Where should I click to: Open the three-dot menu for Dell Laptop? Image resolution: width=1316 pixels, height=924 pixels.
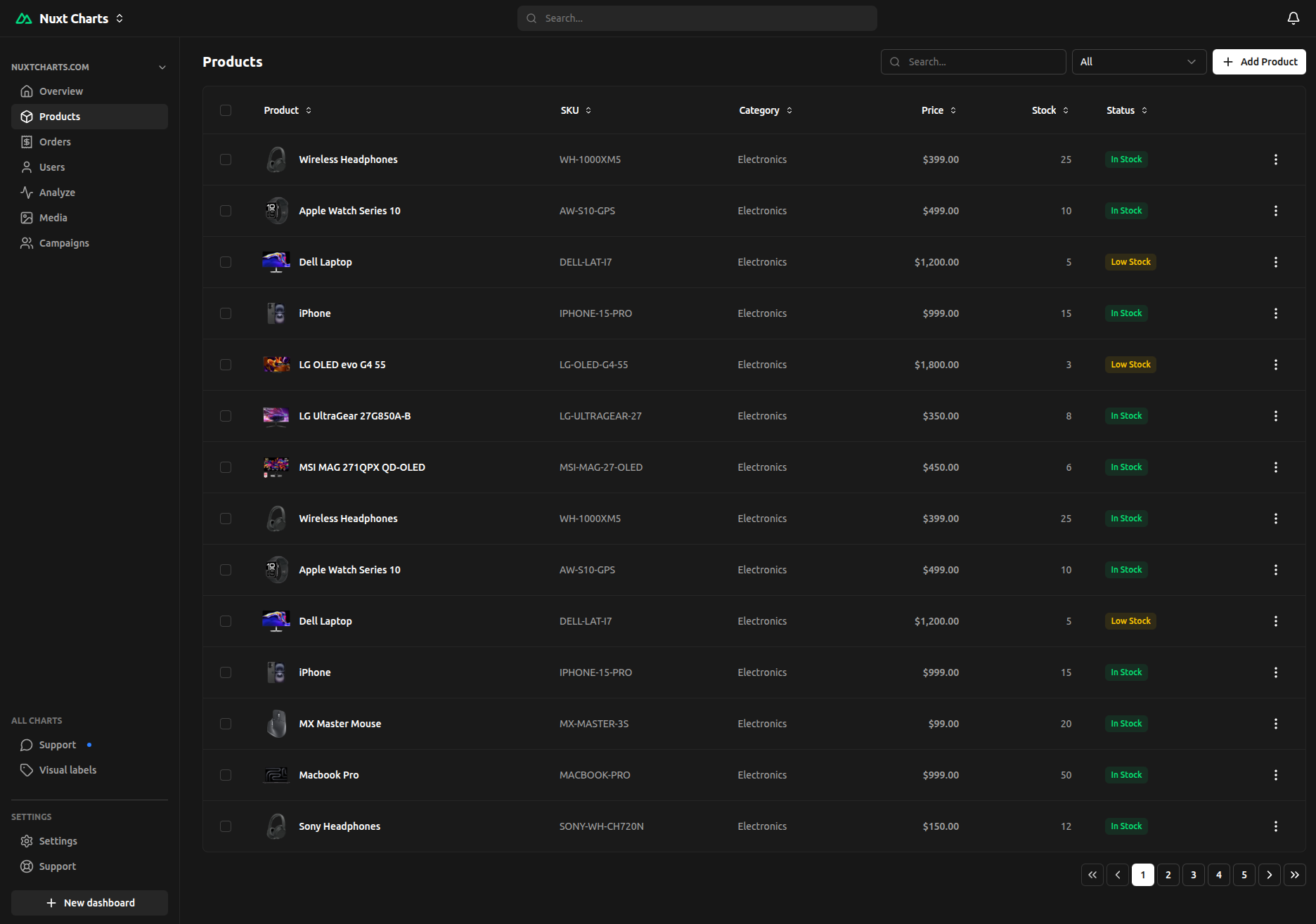[1275, 262]
